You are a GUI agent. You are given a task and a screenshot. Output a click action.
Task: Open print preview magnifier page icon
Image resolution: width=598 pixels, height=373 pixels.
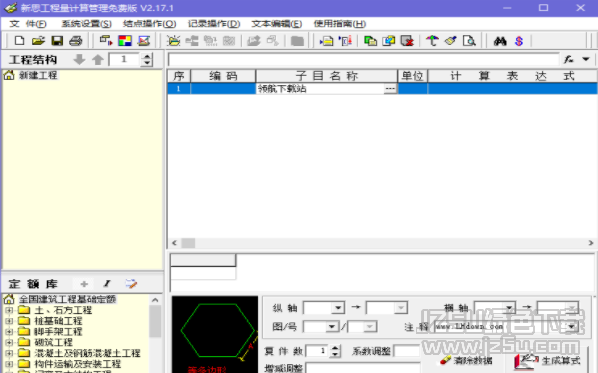click(x=469, y=41)
